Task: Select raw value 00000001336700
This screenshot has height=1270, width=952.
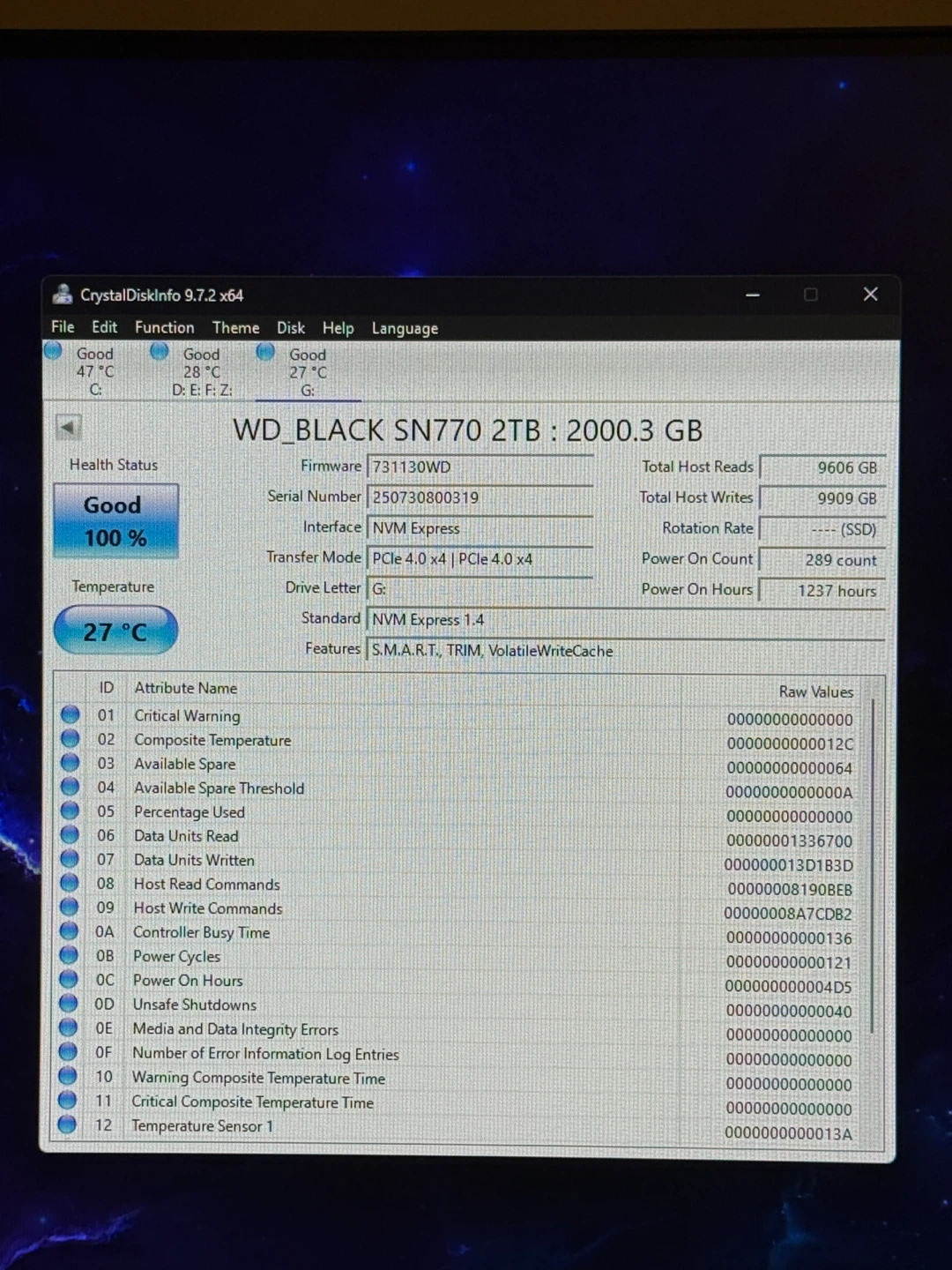Action: pos(790,840)
